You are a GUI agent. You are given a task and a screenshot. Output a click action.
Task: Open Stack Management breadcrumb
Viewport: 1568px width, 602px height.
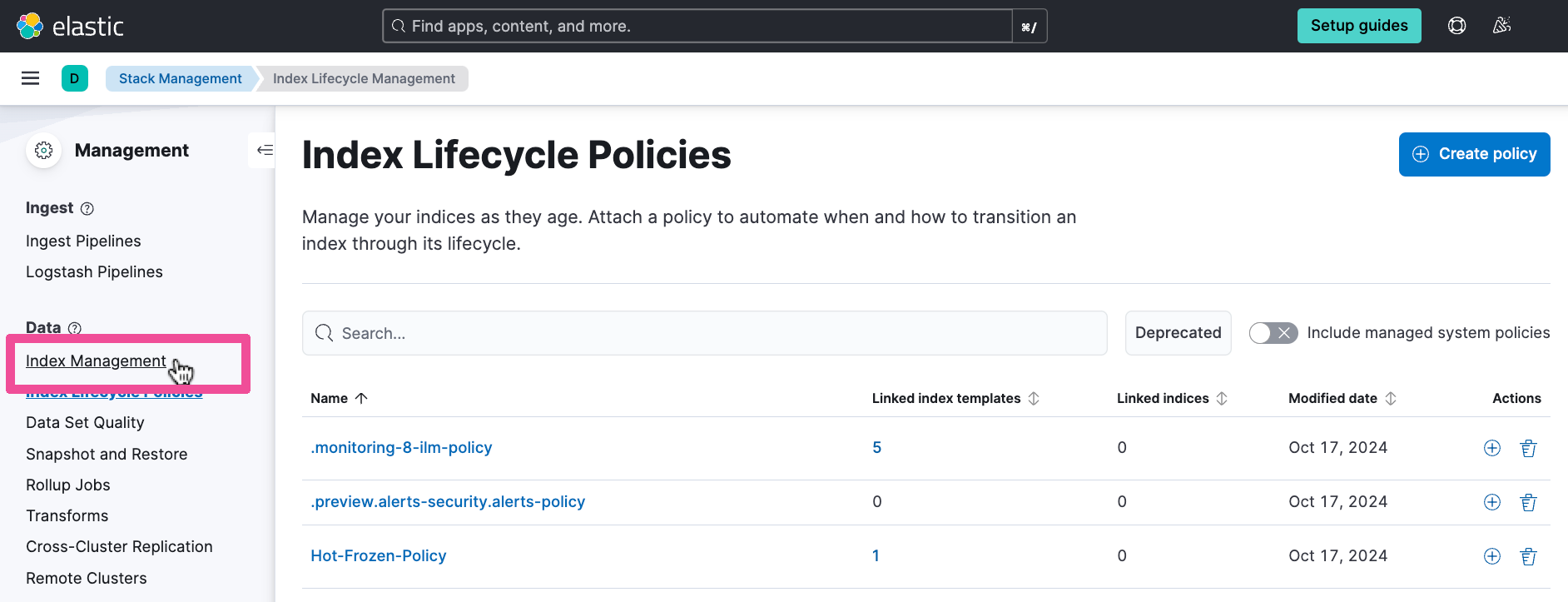tap(180, 78)
